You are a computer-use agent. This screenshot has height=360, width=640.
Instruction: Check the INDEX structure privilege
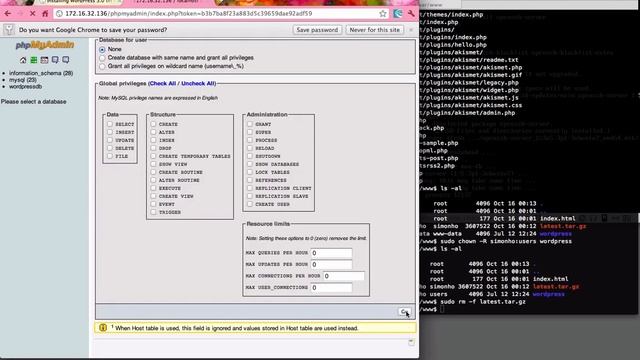pyautogui.click(x=153, y=140)
